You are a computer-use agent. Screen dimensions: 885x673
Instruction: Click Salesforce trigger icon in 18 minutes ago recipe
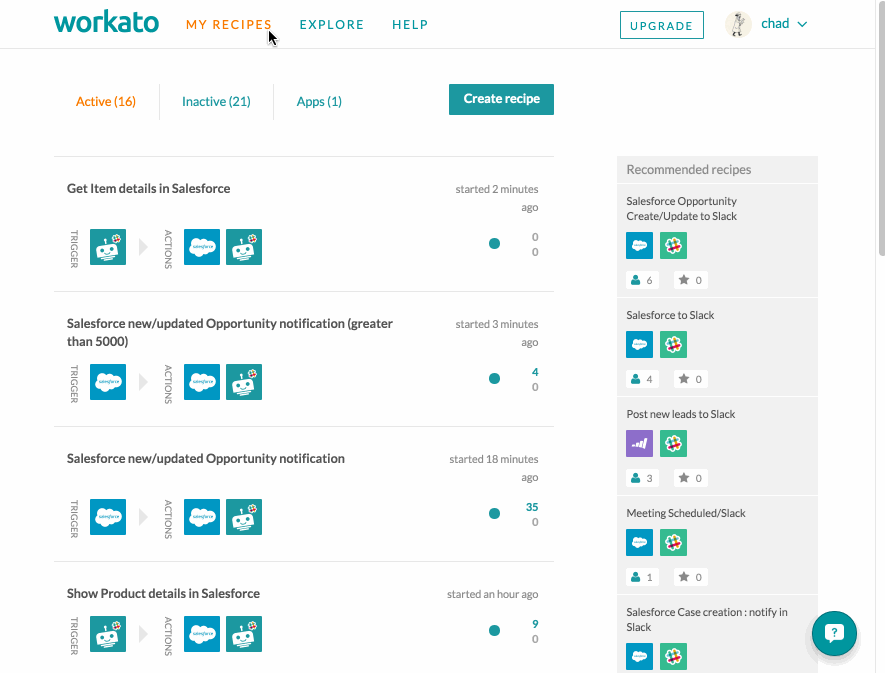[x=108, y=517]
